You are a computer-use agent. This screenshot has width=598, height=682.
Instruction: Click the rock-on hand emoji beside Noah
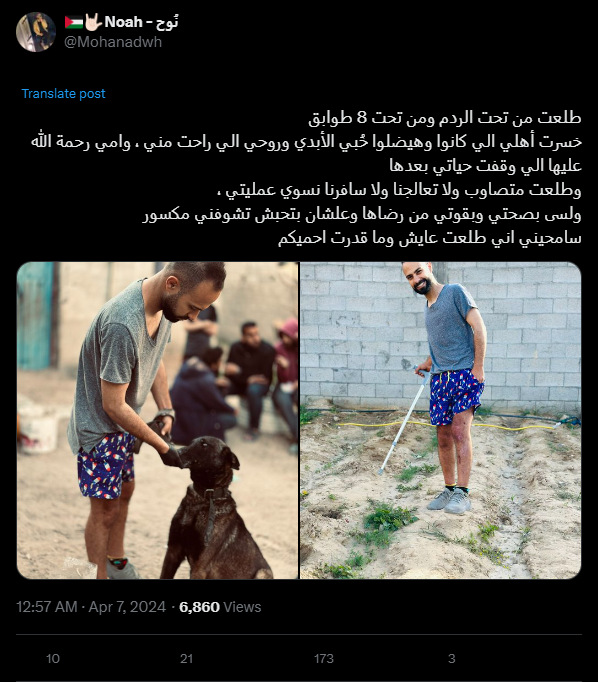[x=93, y=21]
